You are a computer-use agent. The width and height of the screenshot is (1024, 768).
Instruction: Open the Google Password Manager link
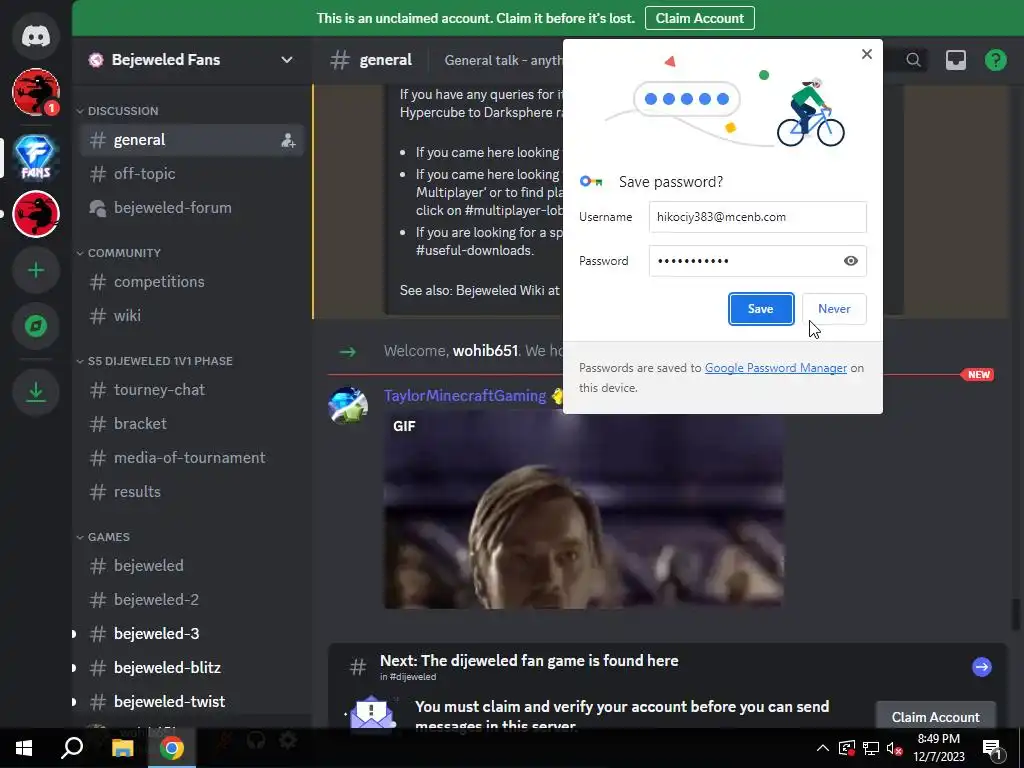[x=776, y=368]
